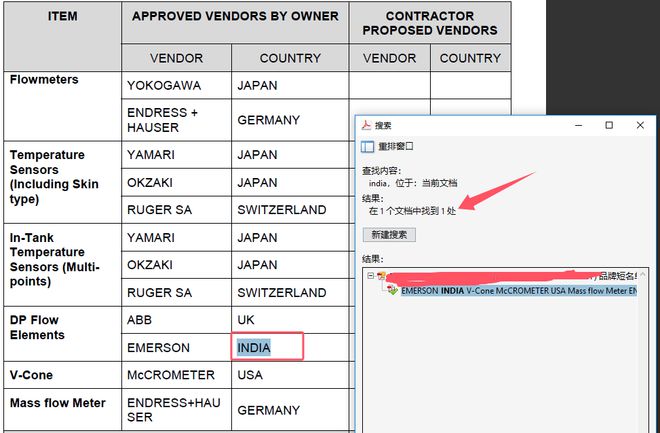Screen dimensions: 660x433
Task: Click the USA country cell
Action: [x=290, y=375]
